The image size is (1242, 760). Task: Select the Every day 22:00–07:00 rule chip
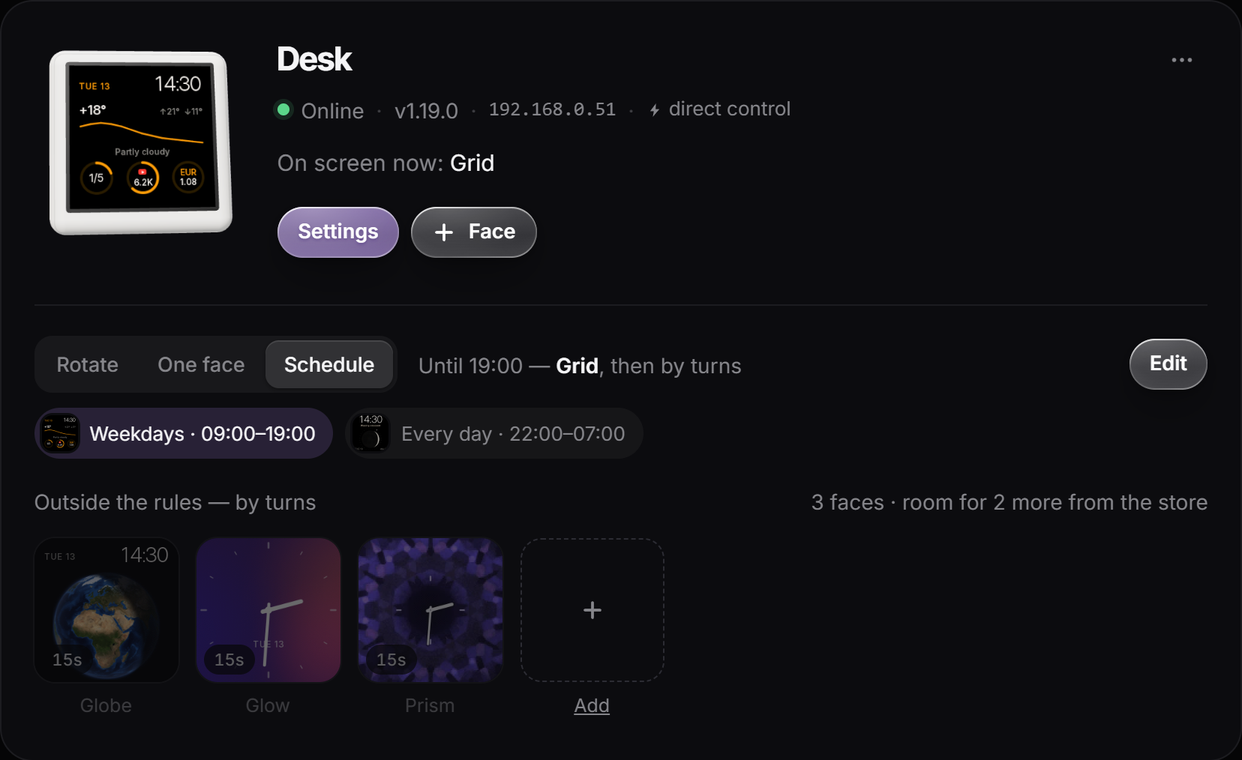point(494,433)
